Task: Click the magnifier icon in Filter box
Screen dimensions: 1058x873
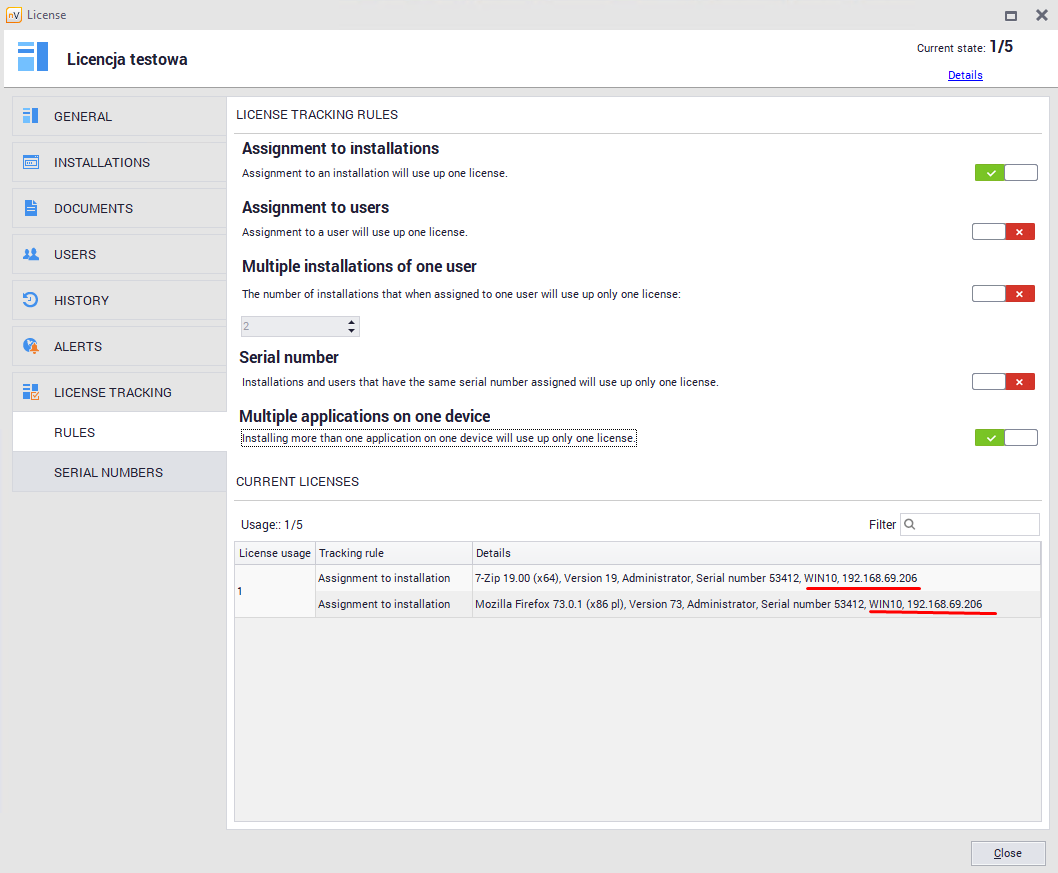Action: pos(911,524)
